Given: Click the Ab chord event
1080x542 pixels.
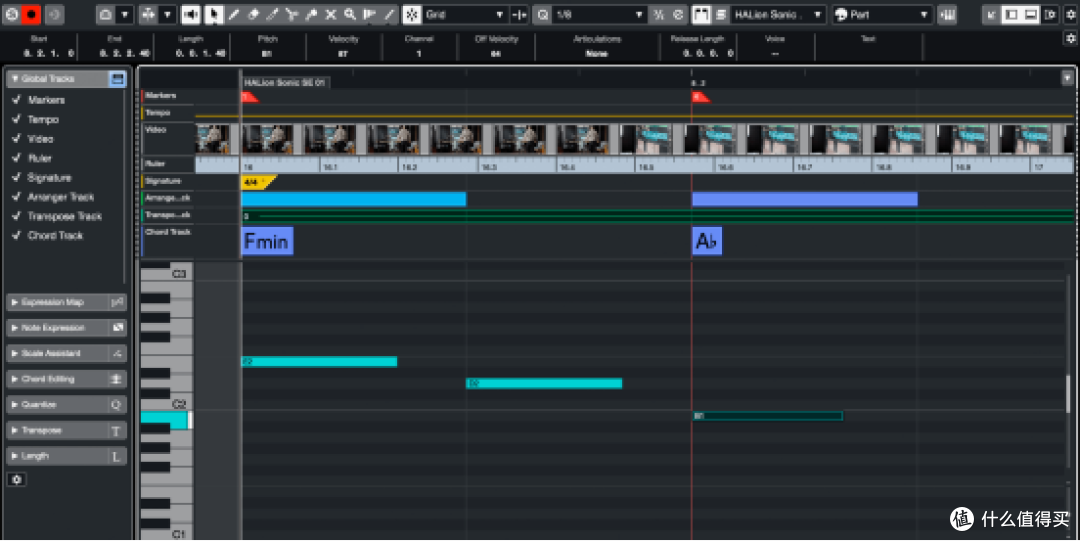Looking at the screenshot, I should [707, 241].
